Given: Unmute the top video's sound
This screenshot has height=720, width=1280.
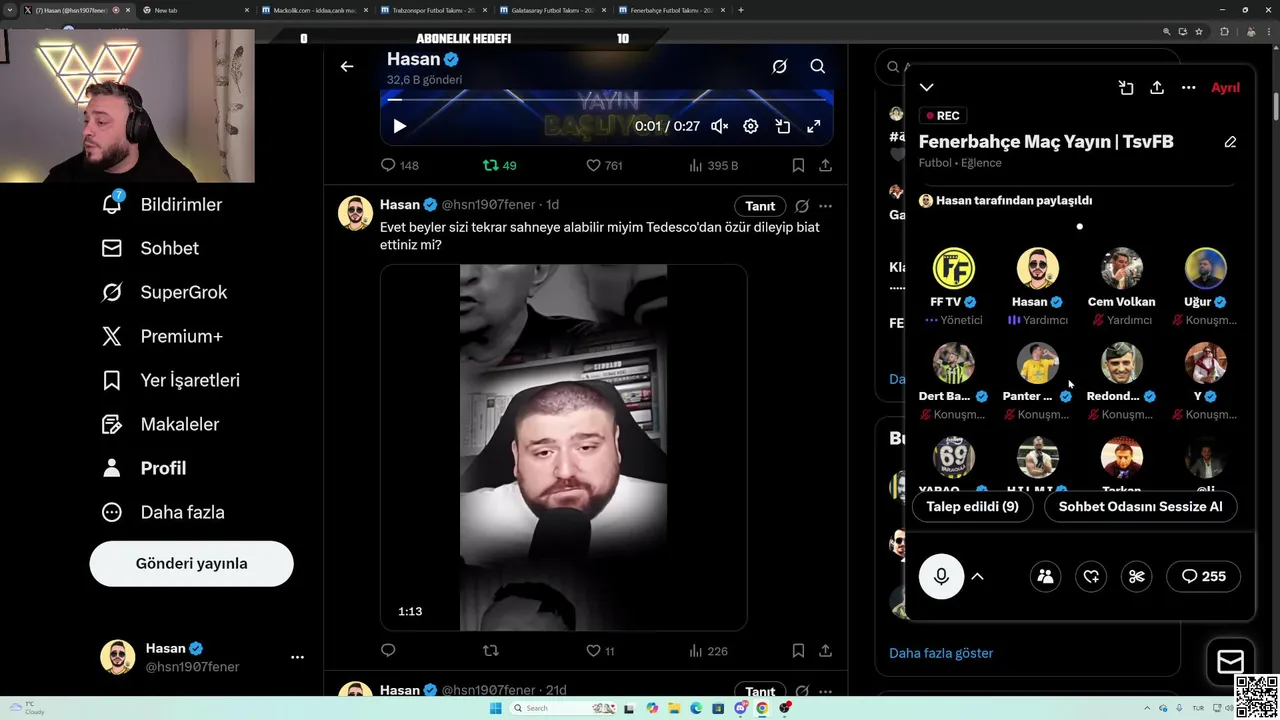Looking at the screenshot, I should click(x=719, y=126).
